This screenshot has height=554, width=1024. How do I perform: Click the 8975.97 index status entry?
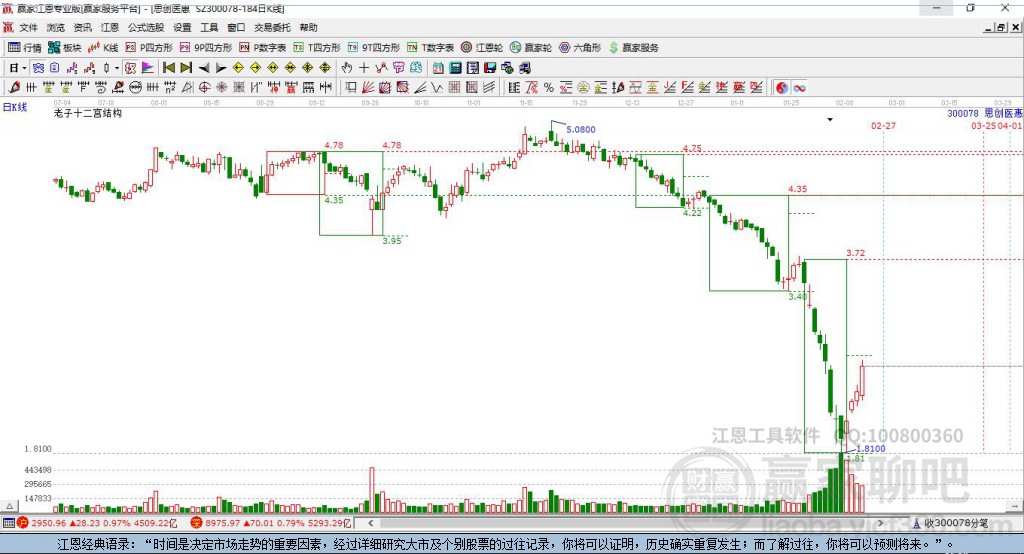pos(272,523)
